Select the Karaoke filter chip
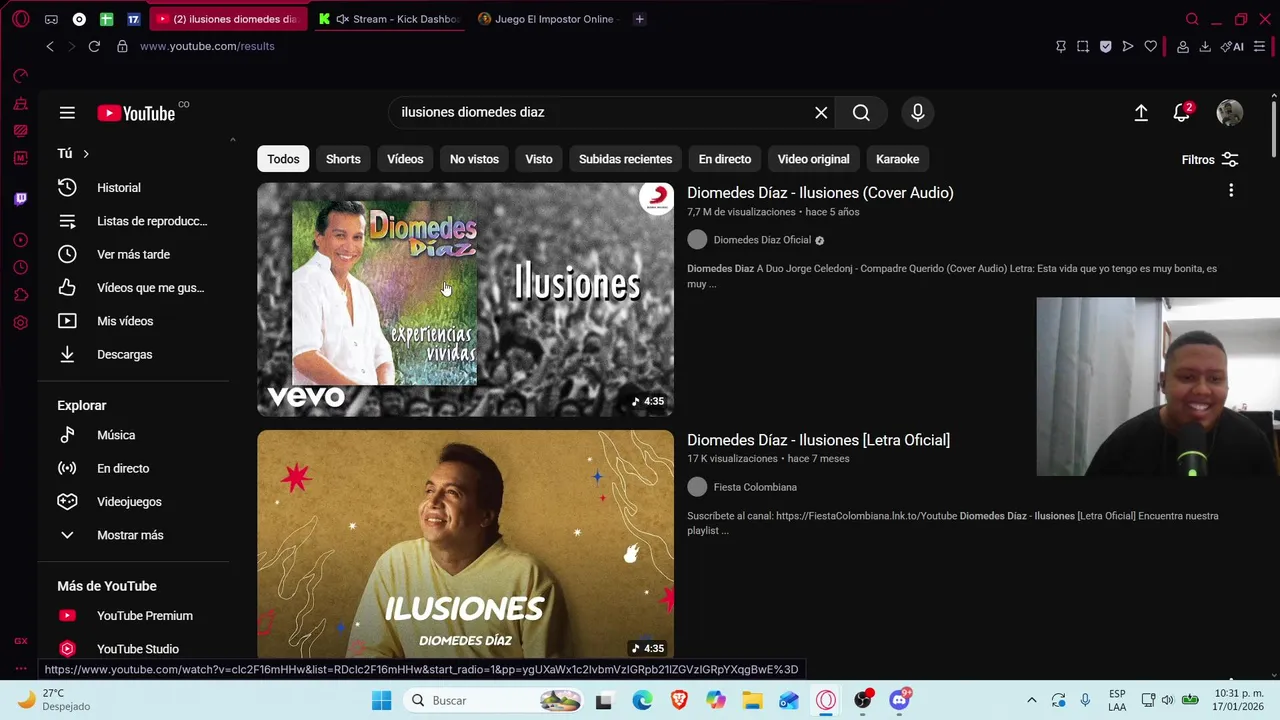 pos(897,159)
